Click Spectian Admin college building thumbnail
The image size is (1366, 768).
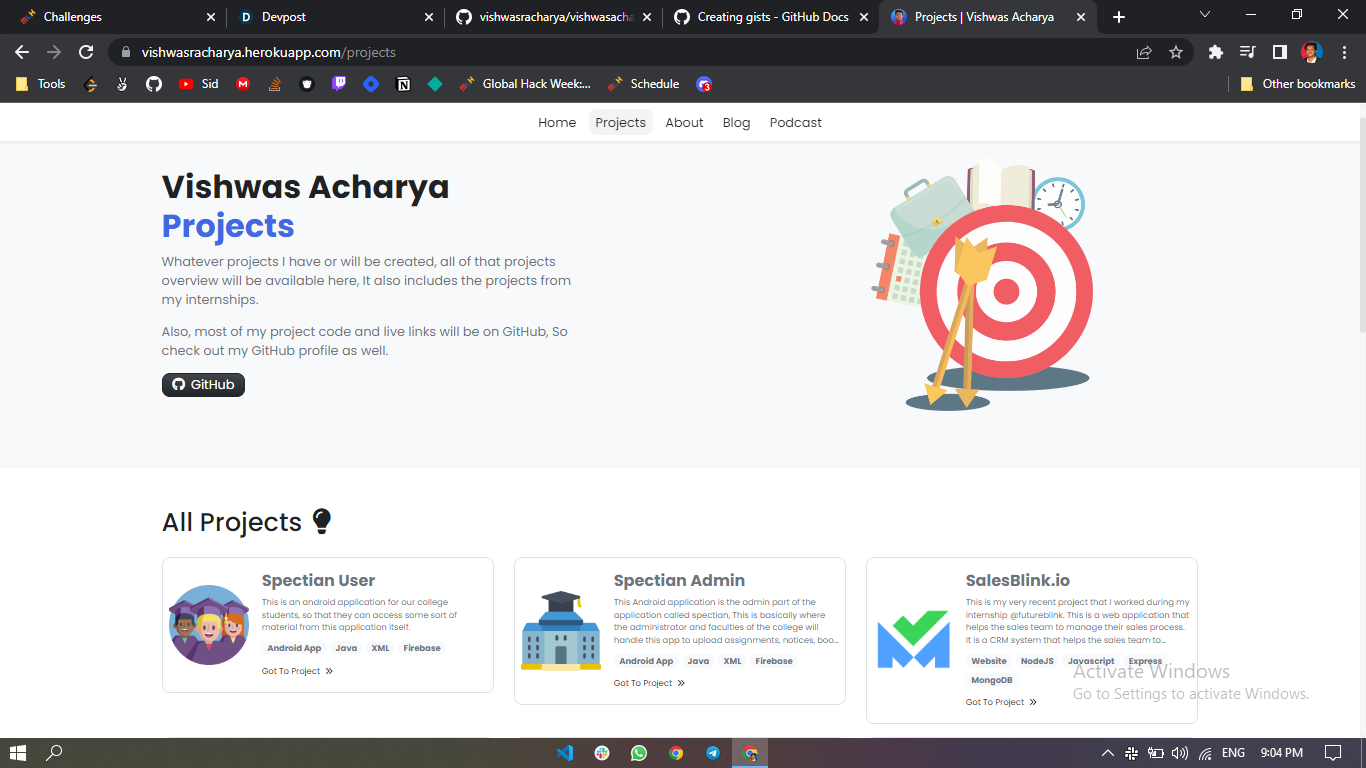561,631
